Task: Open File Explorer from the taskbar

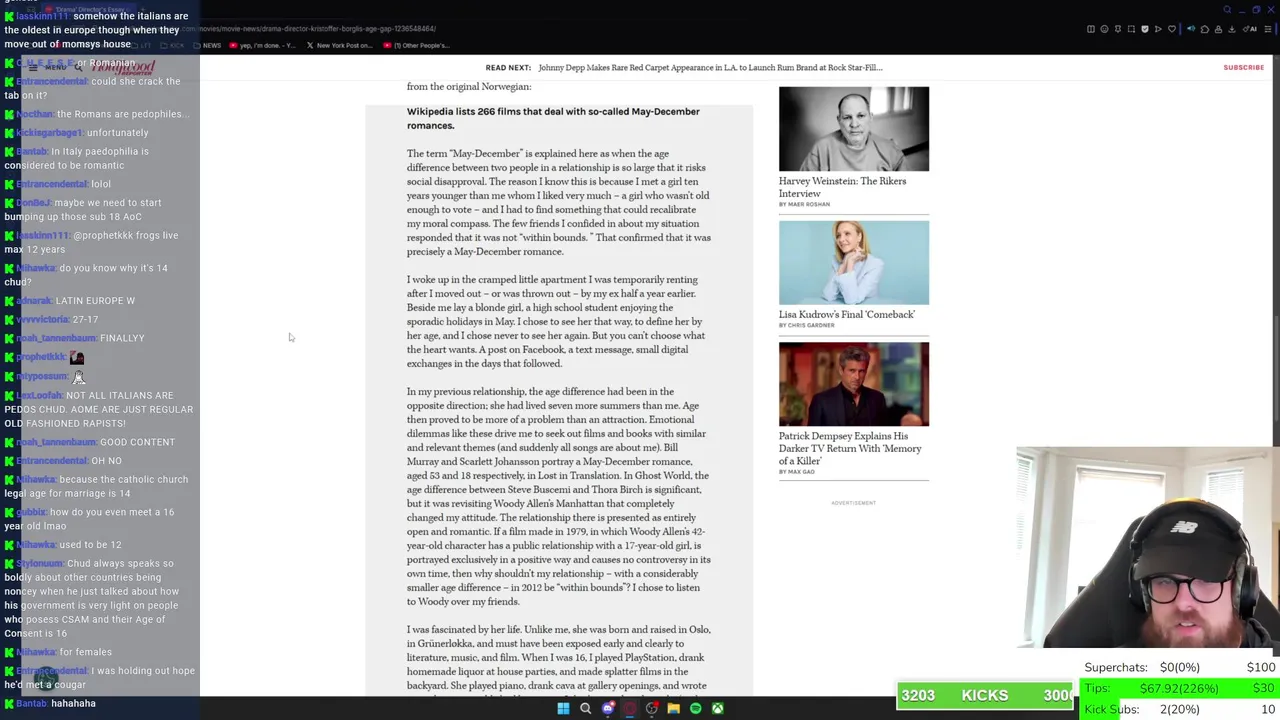Action: click(673, 708)
